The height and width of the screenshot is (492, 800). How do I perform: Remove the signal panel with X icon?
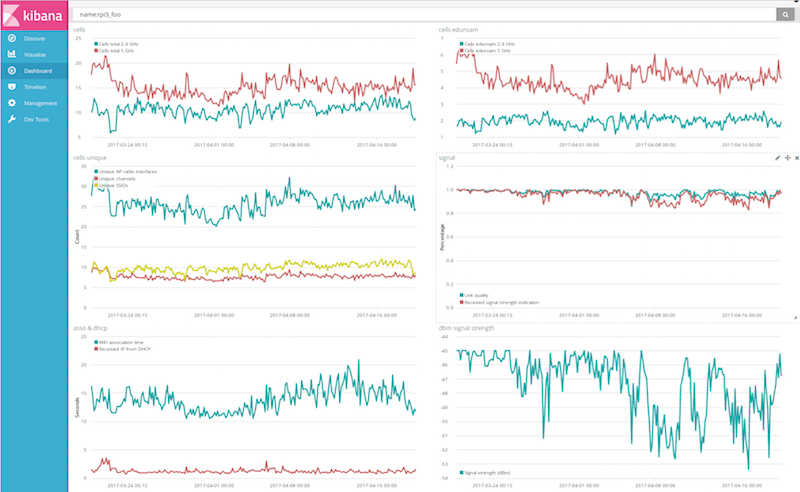796,158
